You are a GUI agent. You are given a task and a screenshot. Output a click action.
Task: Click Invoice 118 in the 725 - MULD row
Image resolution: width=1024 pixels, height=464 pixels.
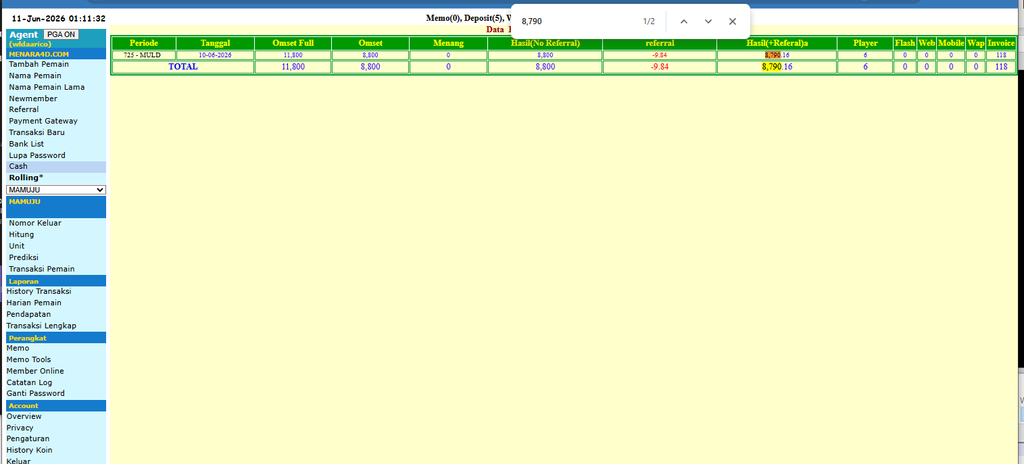1001,55
